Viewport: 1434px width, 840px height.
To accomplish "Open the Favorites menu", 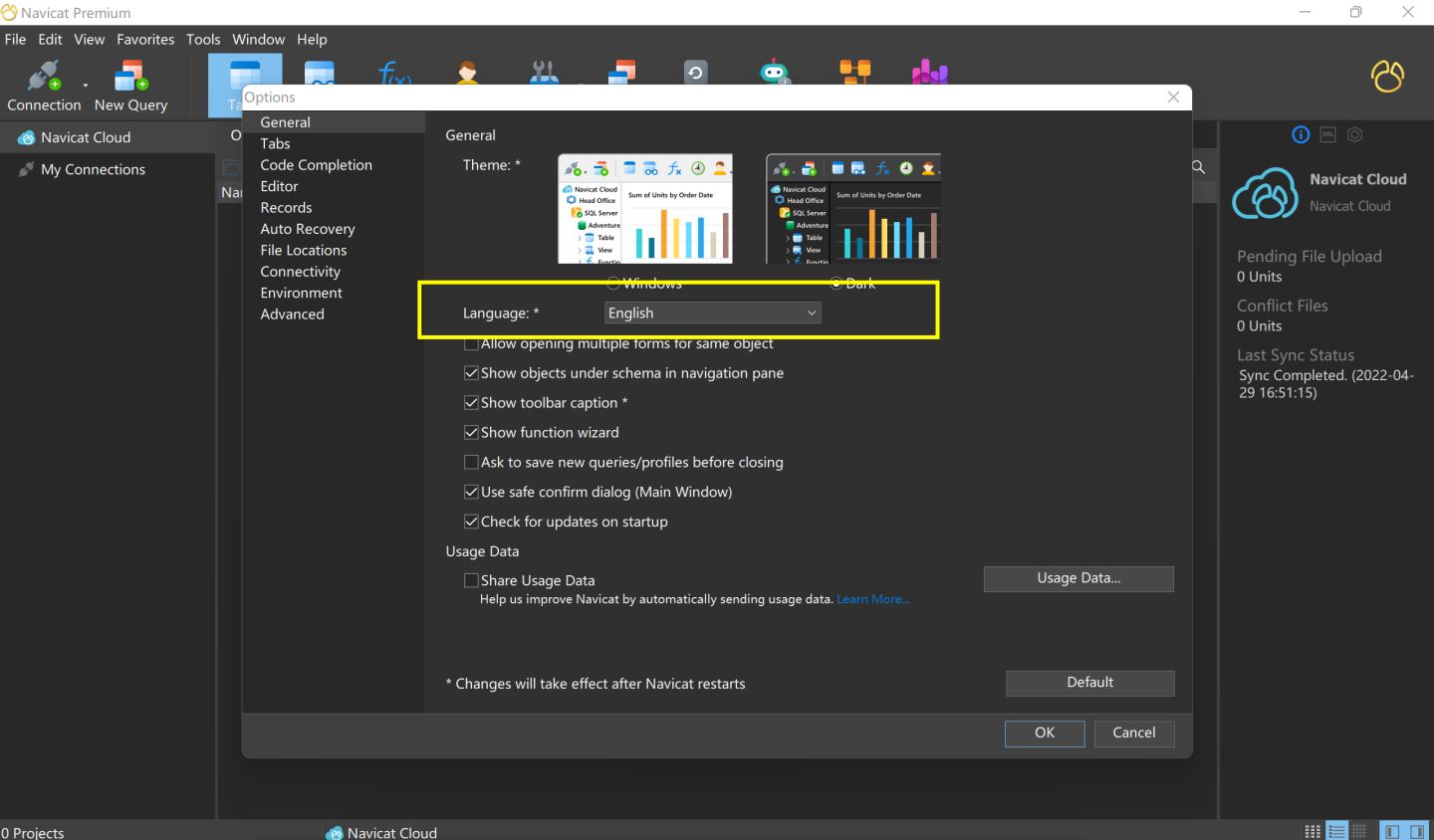I will click(145, 39).
